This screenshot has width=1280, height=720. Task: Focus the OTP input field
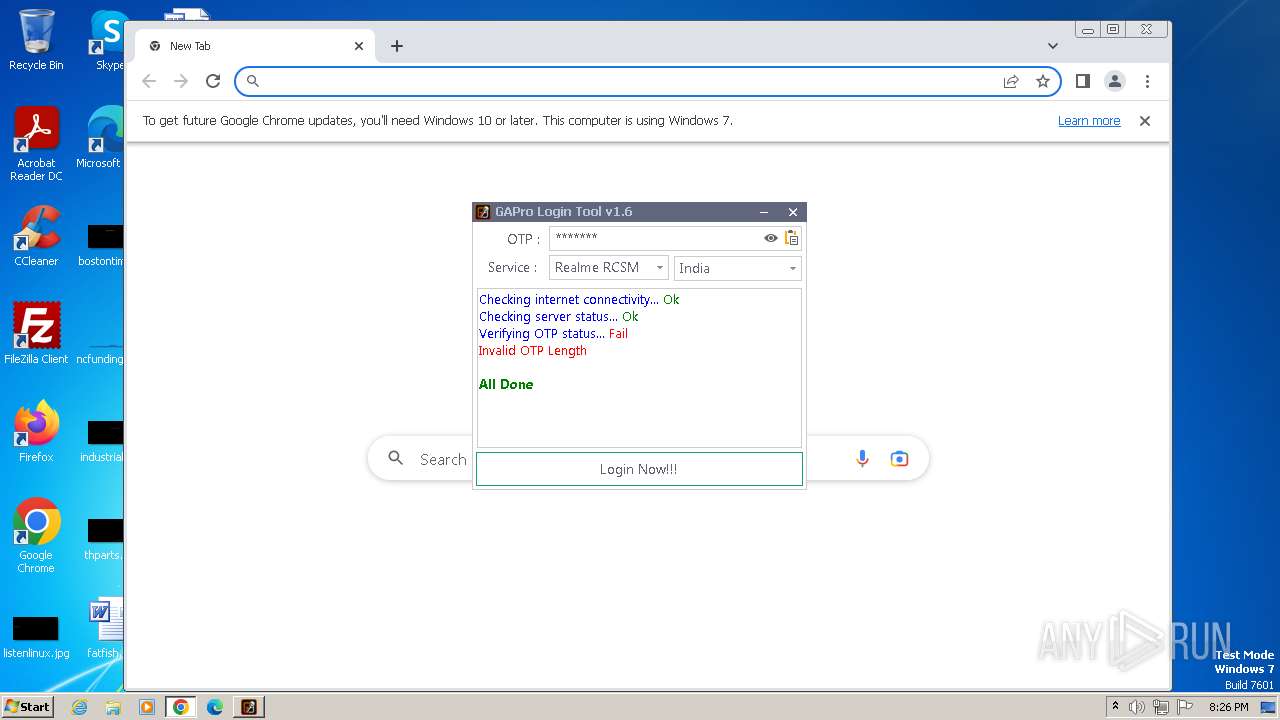655,238
